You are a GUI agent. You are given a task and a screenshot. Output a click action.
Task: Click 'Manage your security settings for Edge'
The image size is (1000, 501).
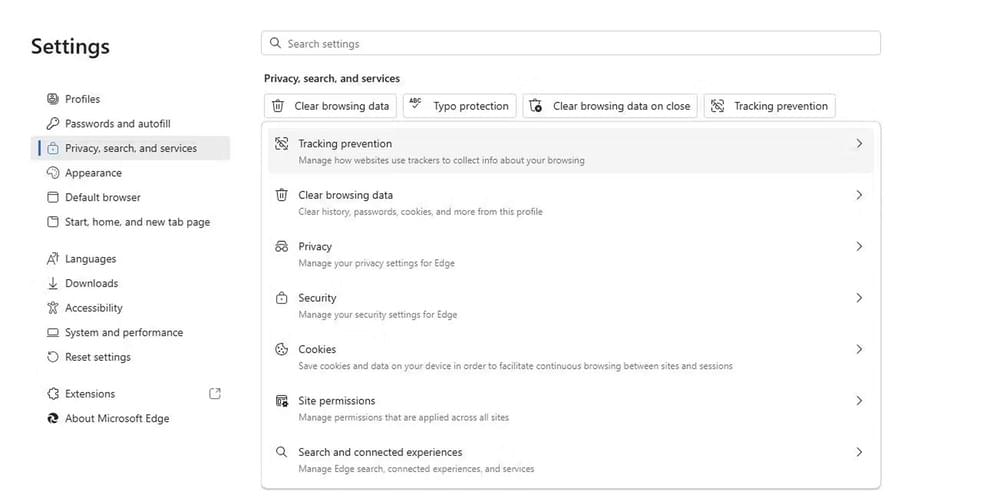[x=378, y=314]
